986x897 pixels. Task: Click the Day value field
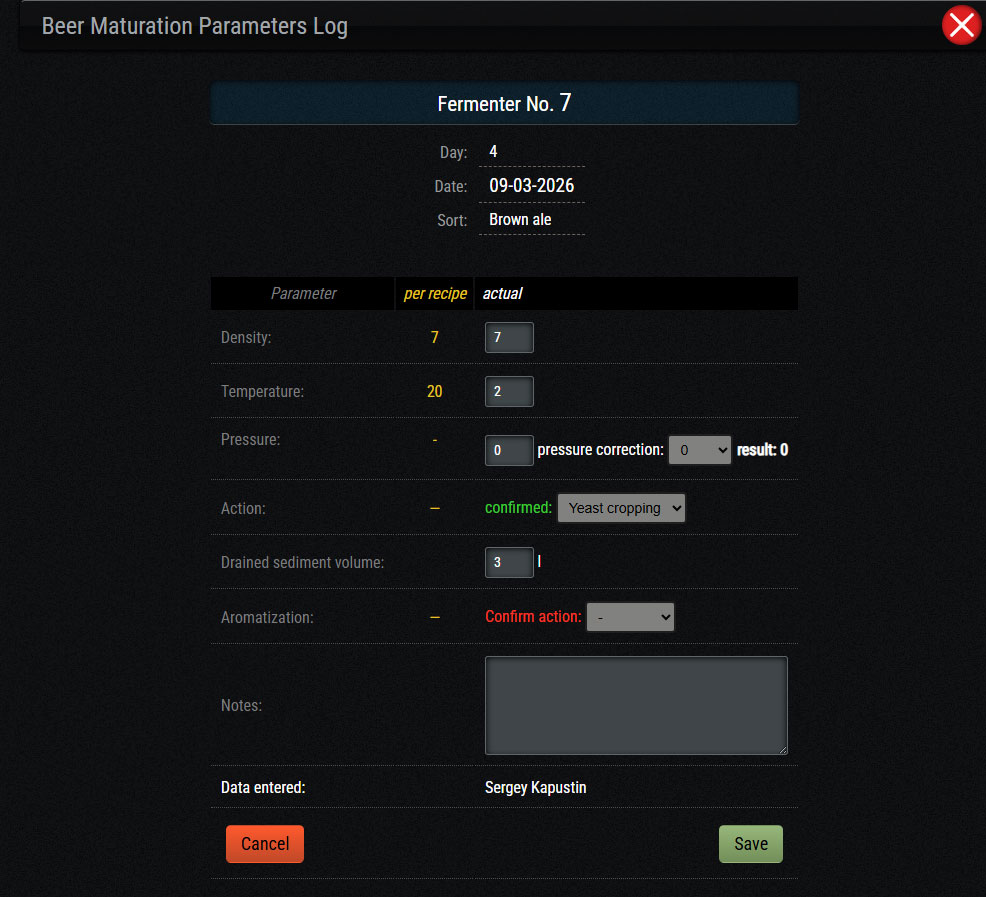point(531,152)
